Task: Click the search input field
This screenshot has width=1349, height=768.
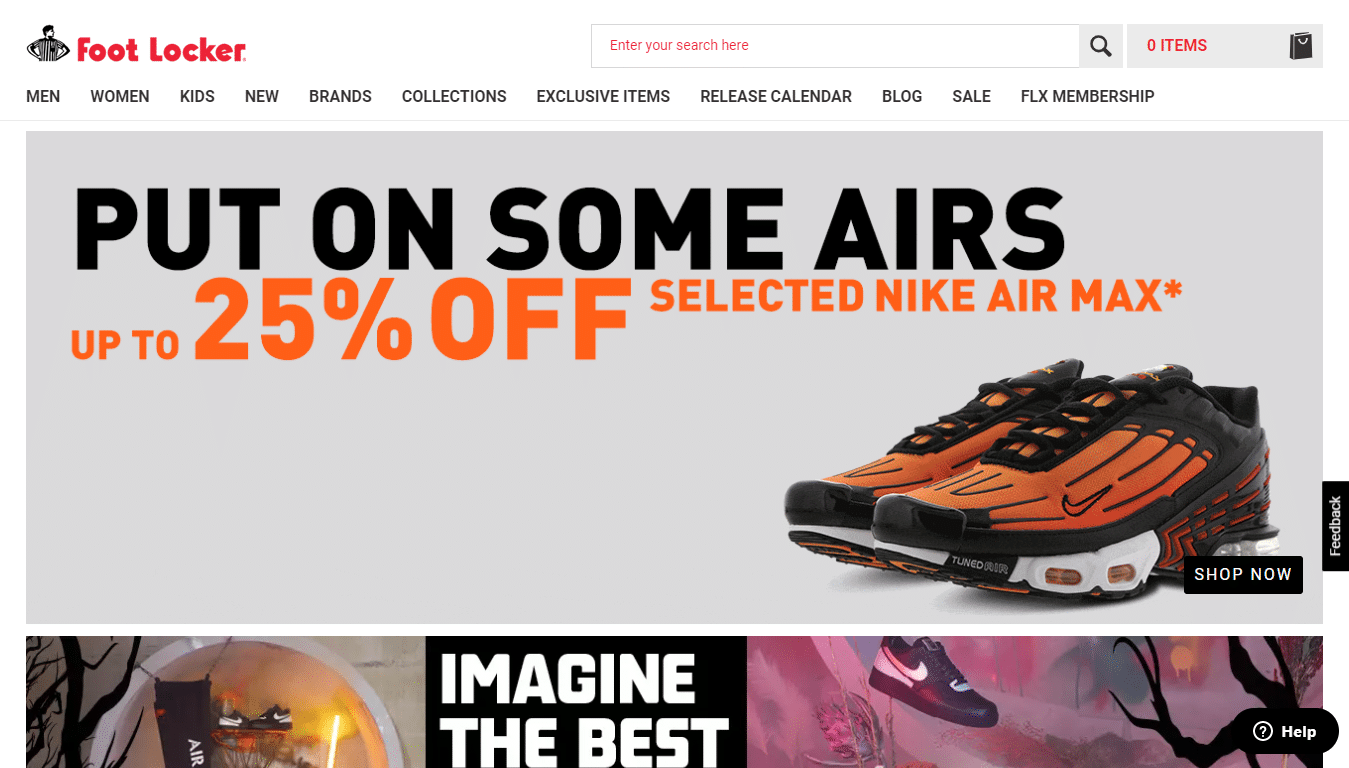Action: tap(835, 46)
